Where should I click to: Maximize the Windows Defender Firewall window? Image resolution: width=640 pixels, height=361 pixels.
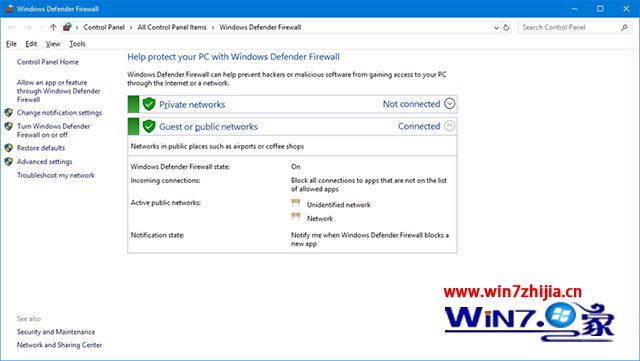[x=600, y=9]
